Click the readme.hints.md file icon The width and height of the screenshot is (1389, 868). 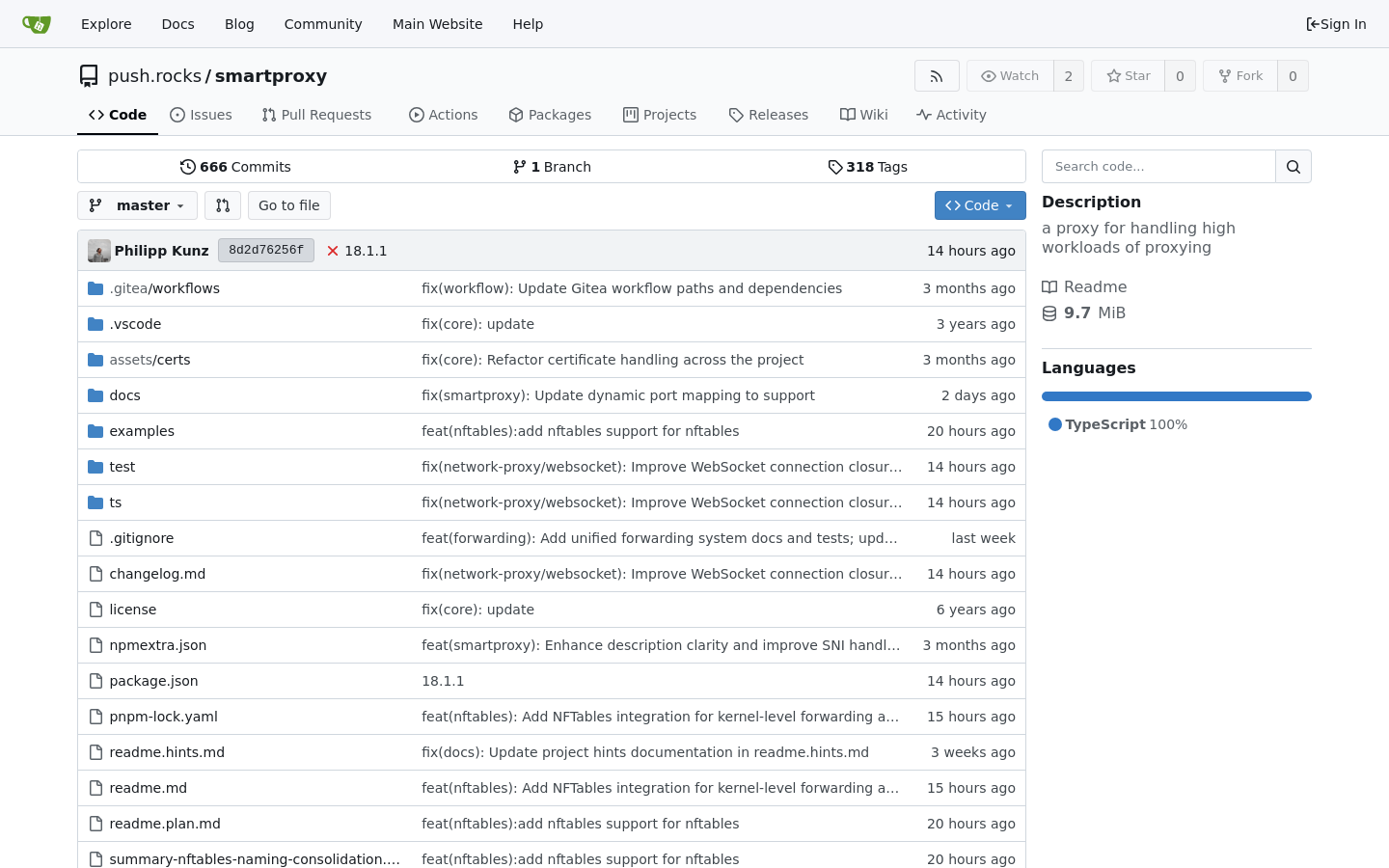click(95, 752)
